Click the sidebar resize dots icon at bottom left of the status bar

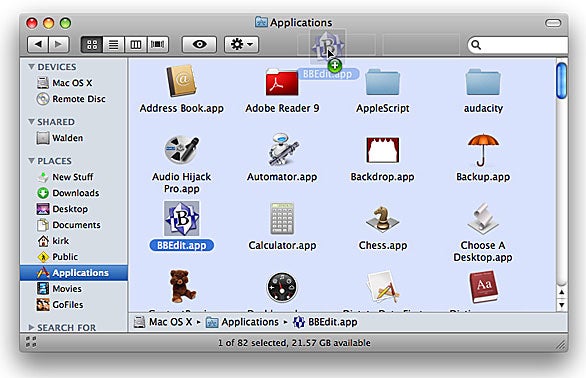pos(31,342)
